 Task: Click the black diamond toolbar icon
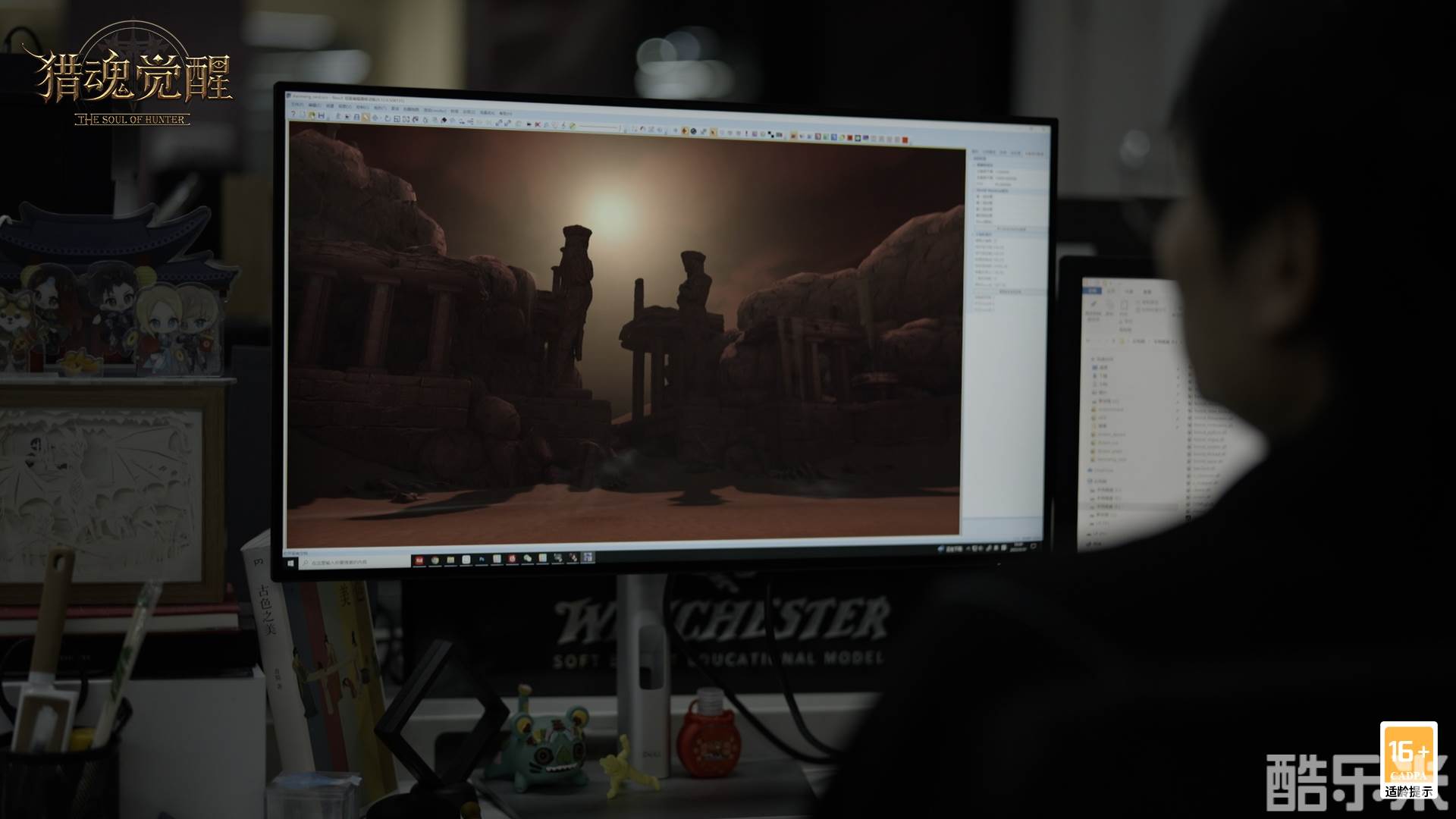point(444,120)
